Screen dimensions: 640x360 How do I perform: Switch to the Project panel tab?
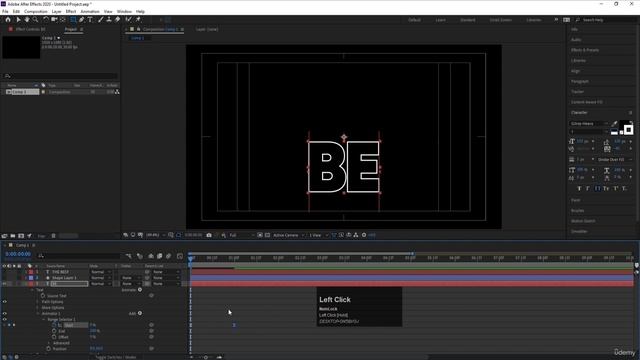(71, 29)
